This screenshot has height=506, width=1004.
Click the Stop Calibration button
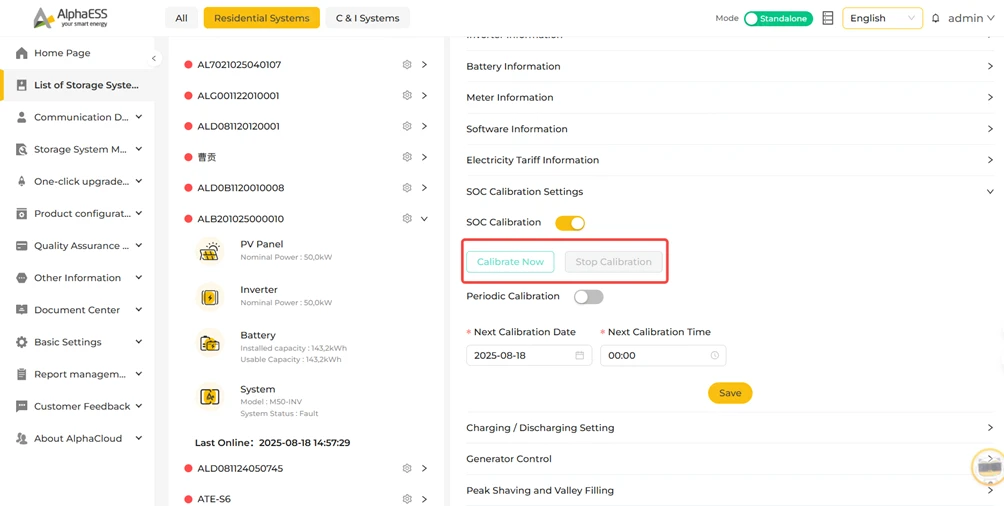(x=613, y=262)
